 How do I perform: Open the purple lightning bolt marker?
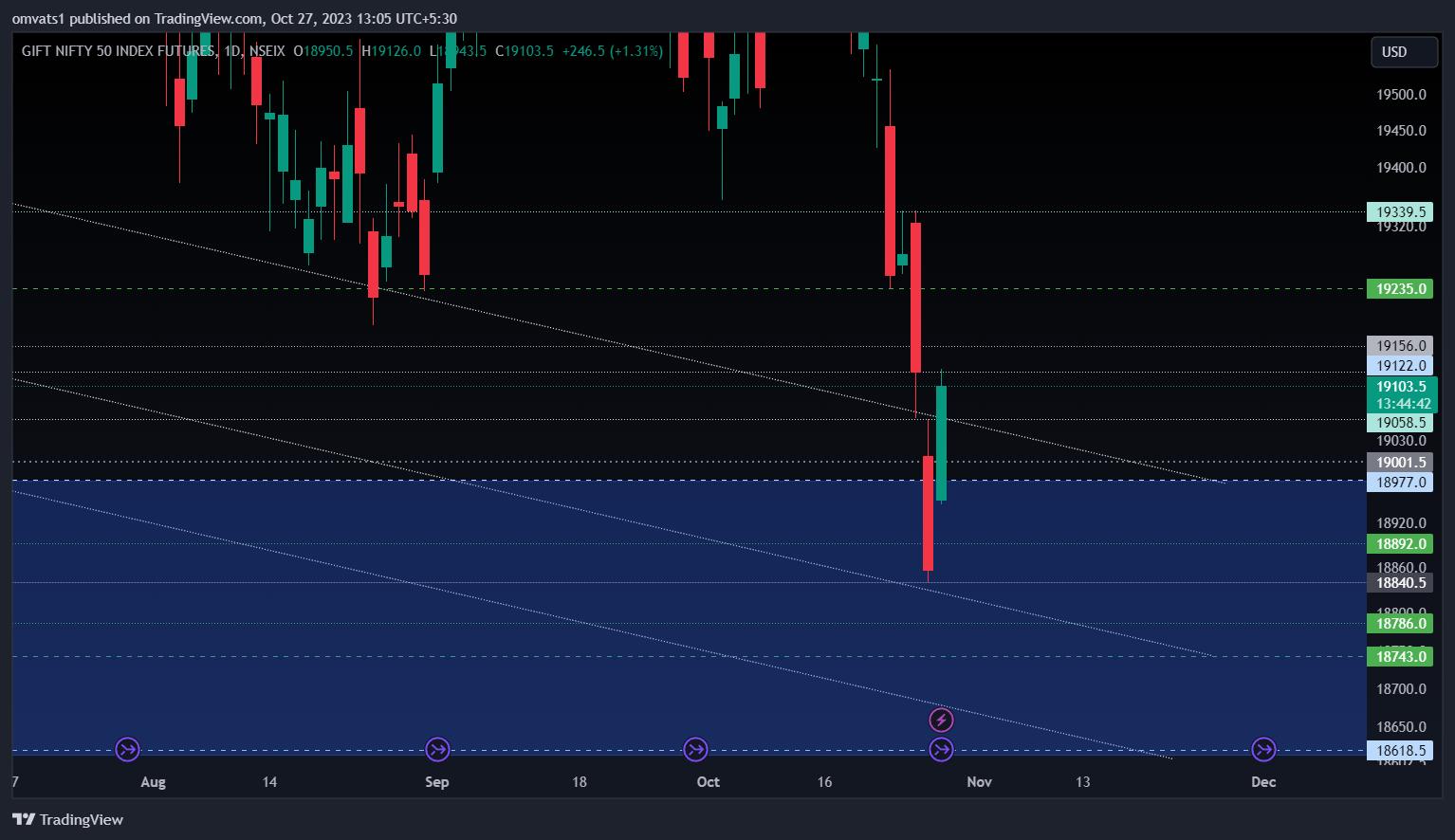(x=941, y=721)
